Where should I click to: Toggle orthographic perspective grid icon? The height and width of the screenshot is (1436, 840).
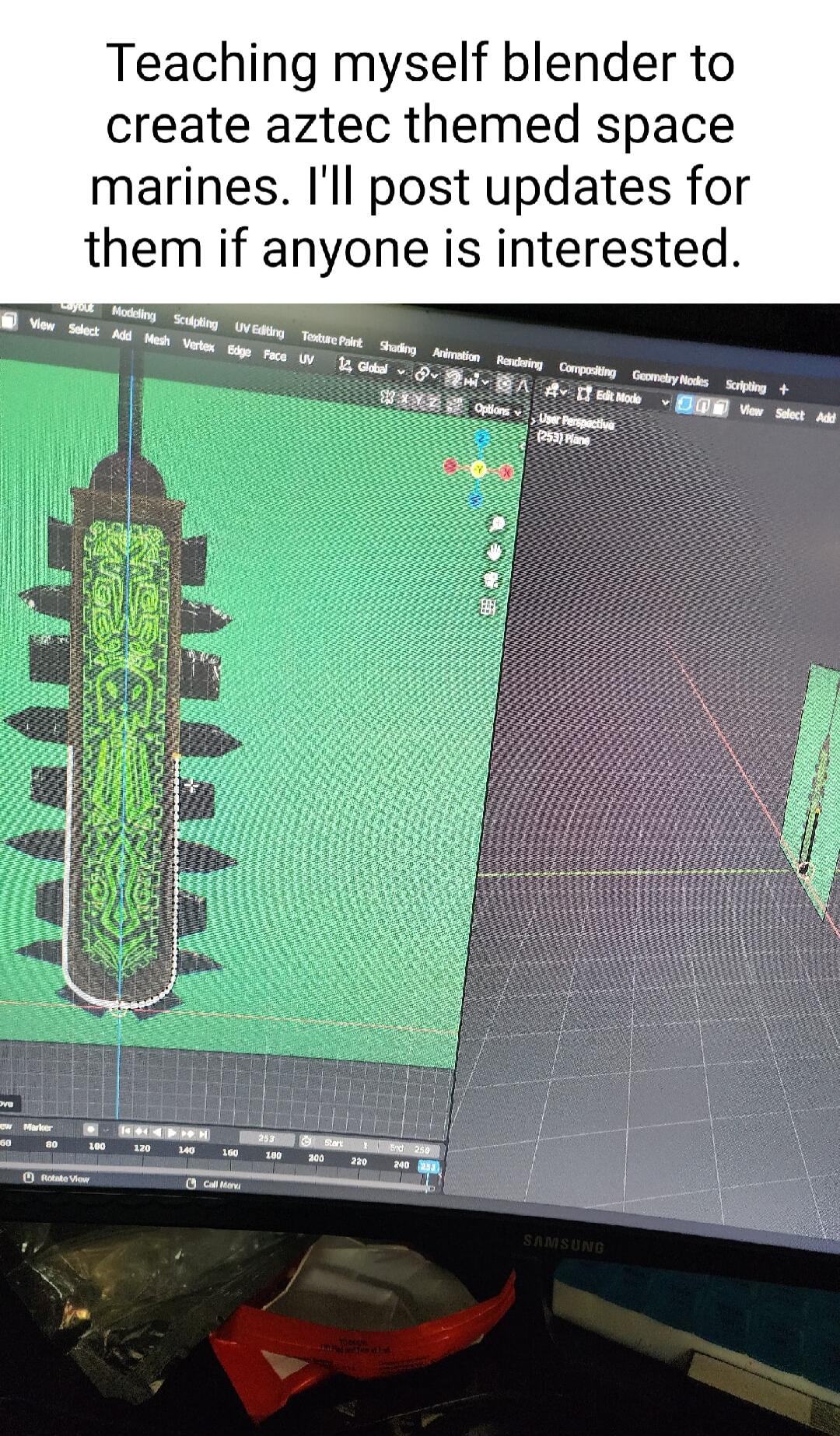(488, 606)
